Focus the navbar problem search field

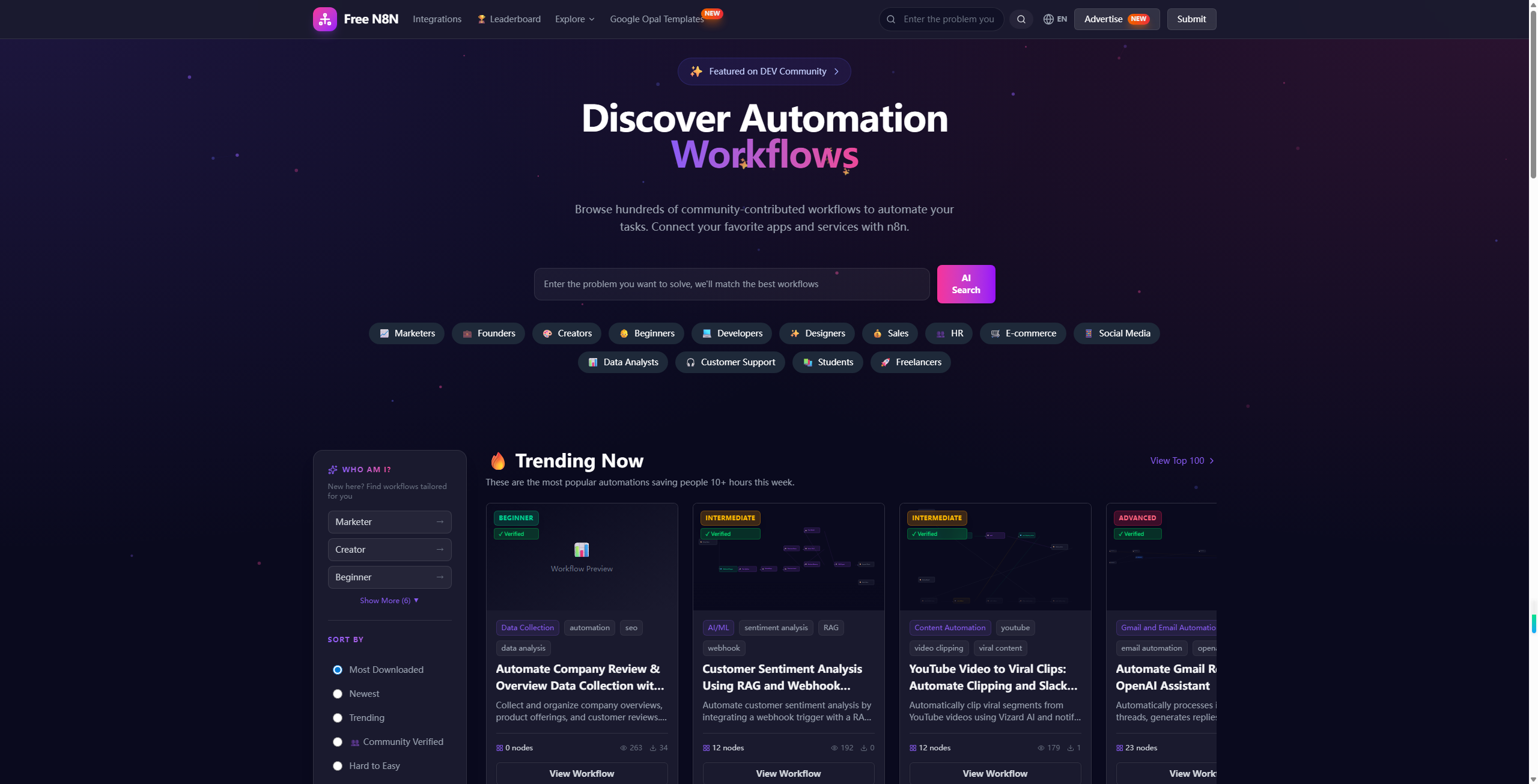(x=941, y=19)
